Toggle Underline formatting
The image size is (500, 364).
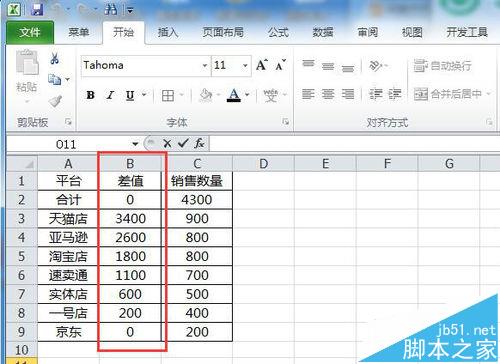point(130,96)
